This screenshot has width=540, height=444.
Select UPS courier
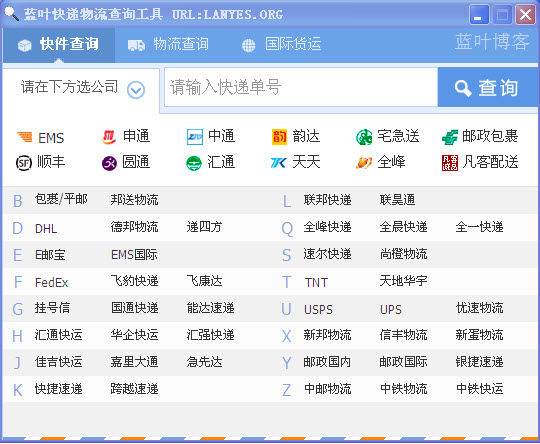(391, 309)
